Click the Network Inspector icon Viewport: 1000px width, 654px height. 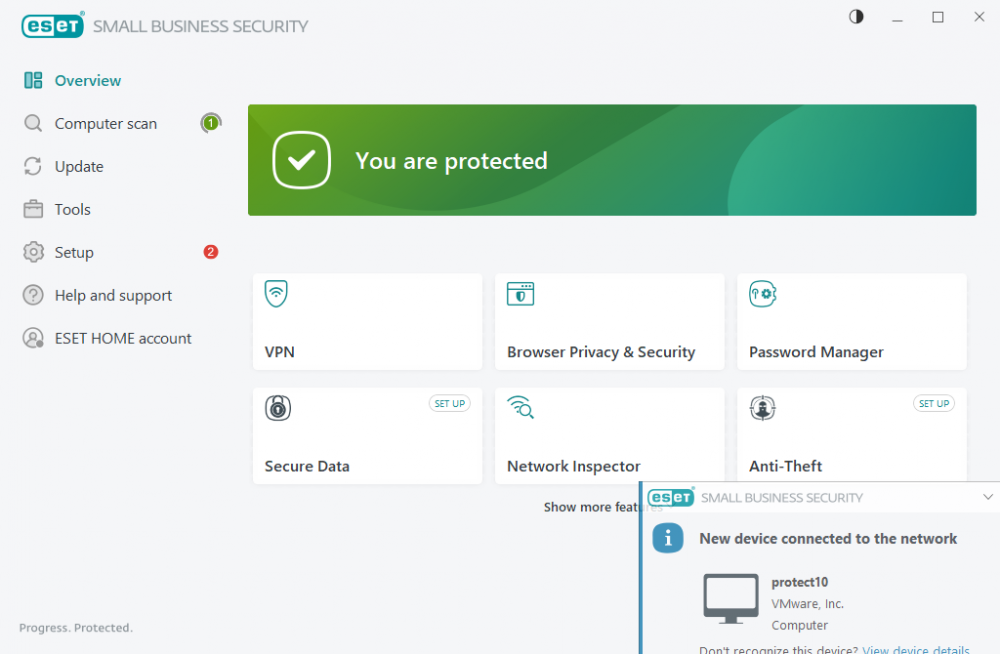[520, 407]
